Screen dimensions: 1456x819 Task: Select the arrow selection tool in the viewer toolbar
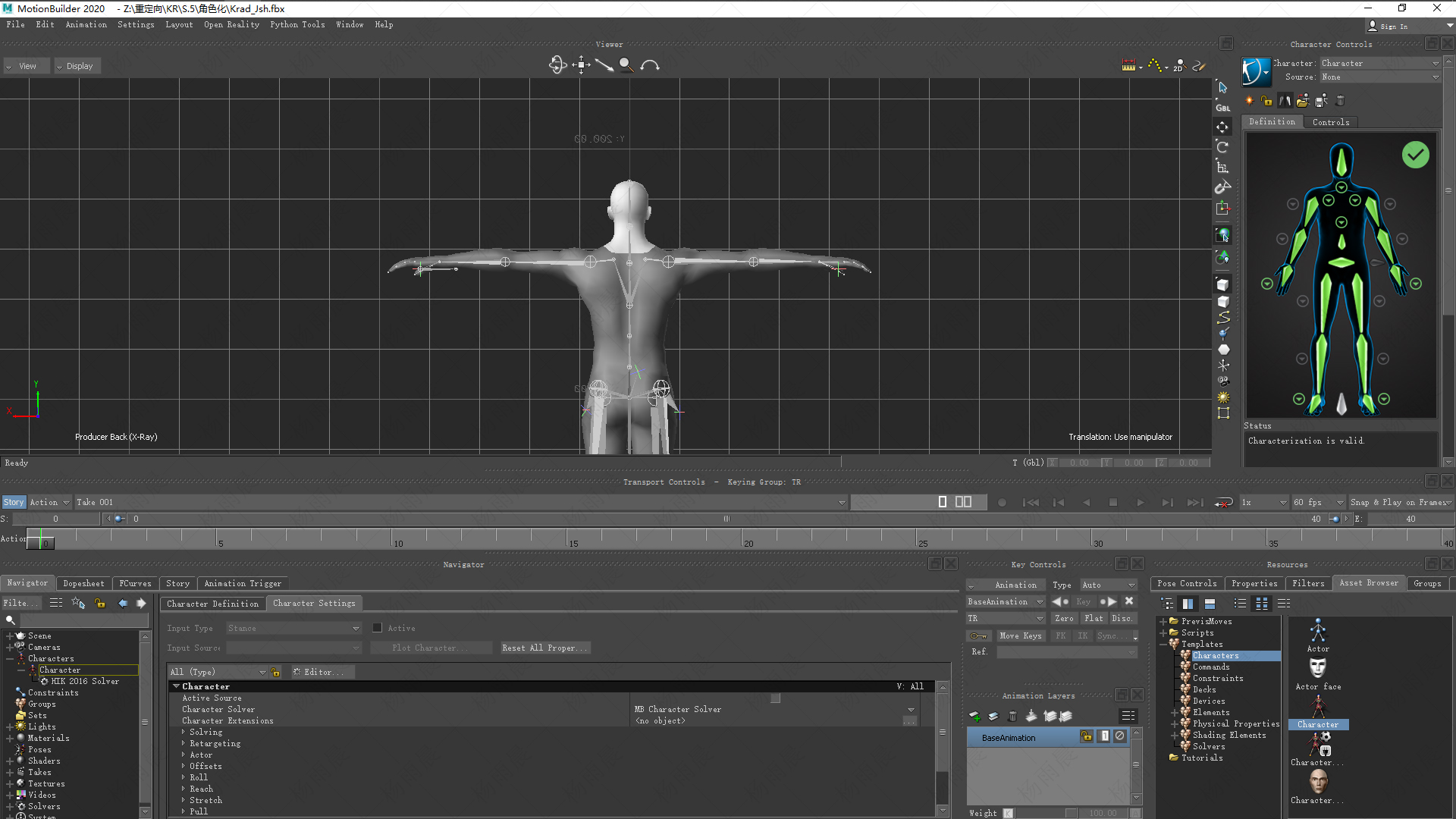[x=1222, y=88]
